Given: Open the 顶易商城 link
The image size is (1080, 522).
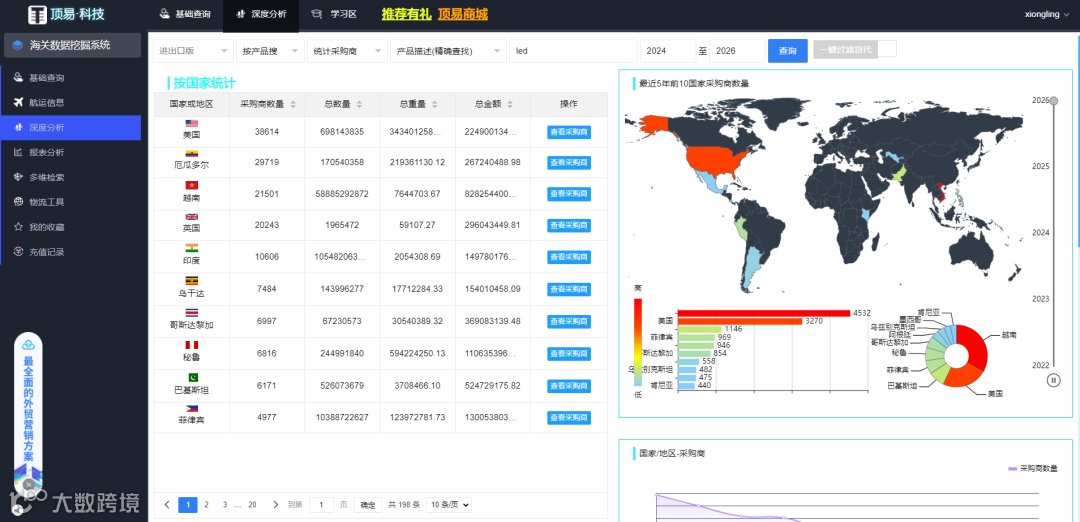Looking at the screenshot, I should click(463, 14).
